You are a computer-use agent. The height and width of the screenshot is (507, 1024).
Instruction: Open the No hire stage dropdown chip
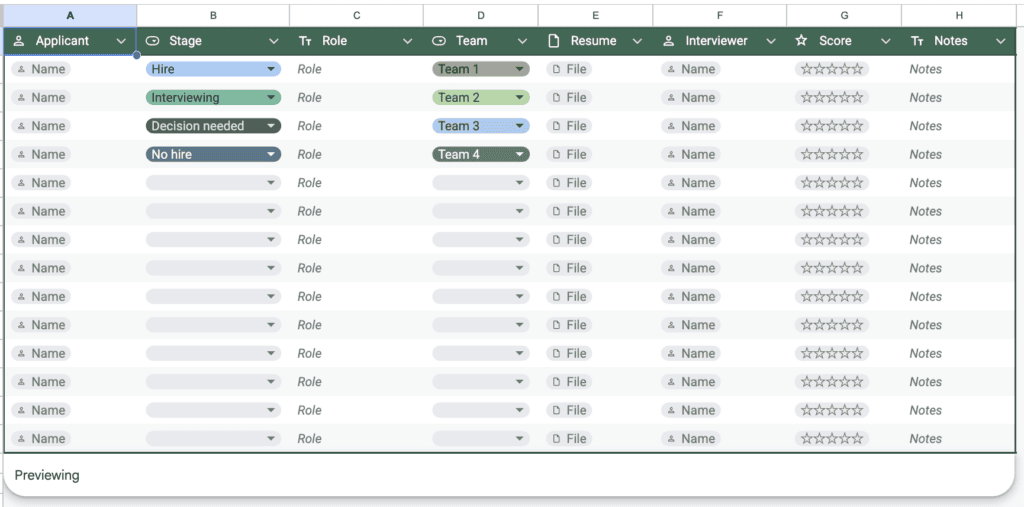pos(214,154)
